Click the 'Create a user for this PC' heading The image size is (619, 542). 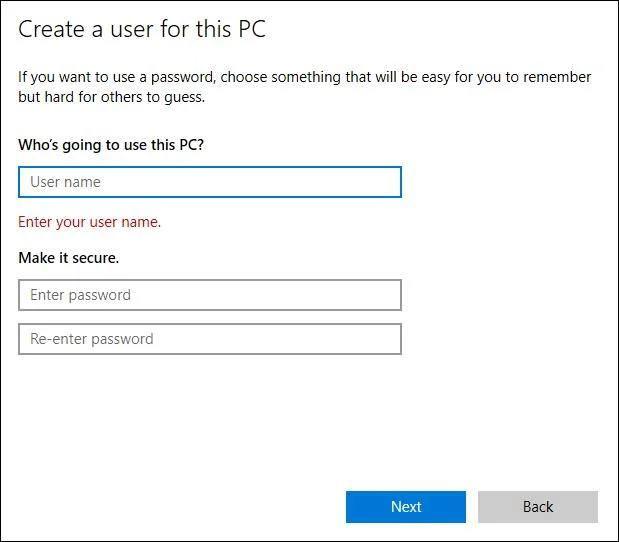(142, 29)
